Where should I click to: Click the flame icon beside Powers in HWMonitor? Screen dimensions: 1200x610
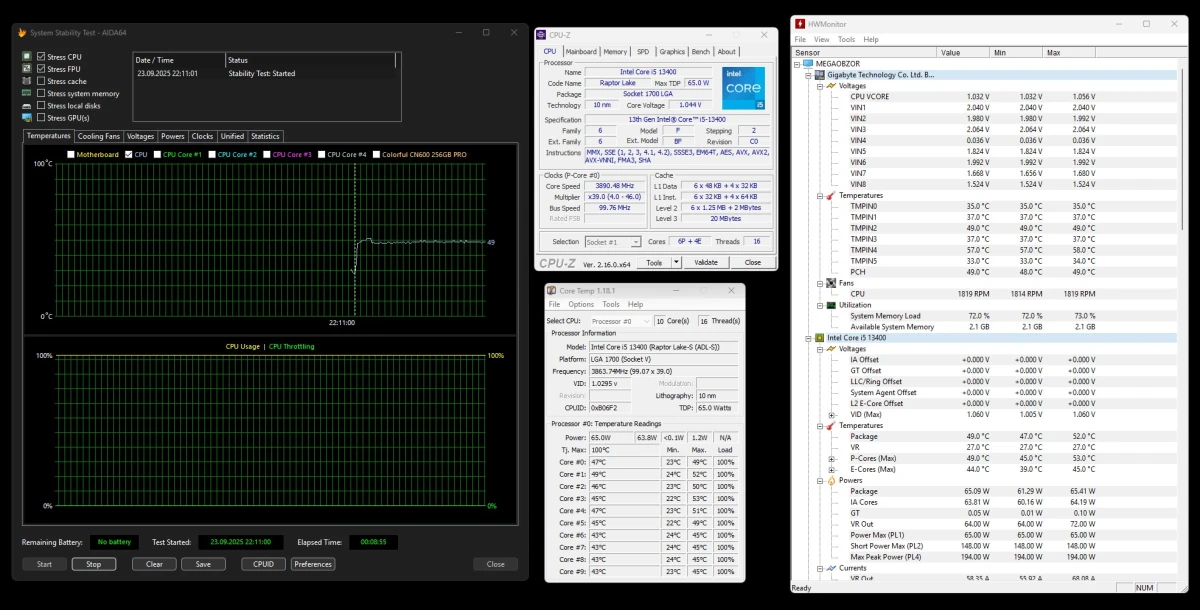(x=830, y=481)
